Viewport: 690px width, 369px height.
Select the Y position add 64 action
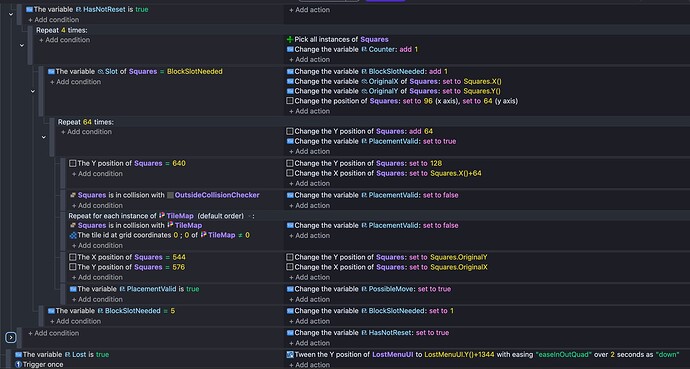[x=360, y=131]
